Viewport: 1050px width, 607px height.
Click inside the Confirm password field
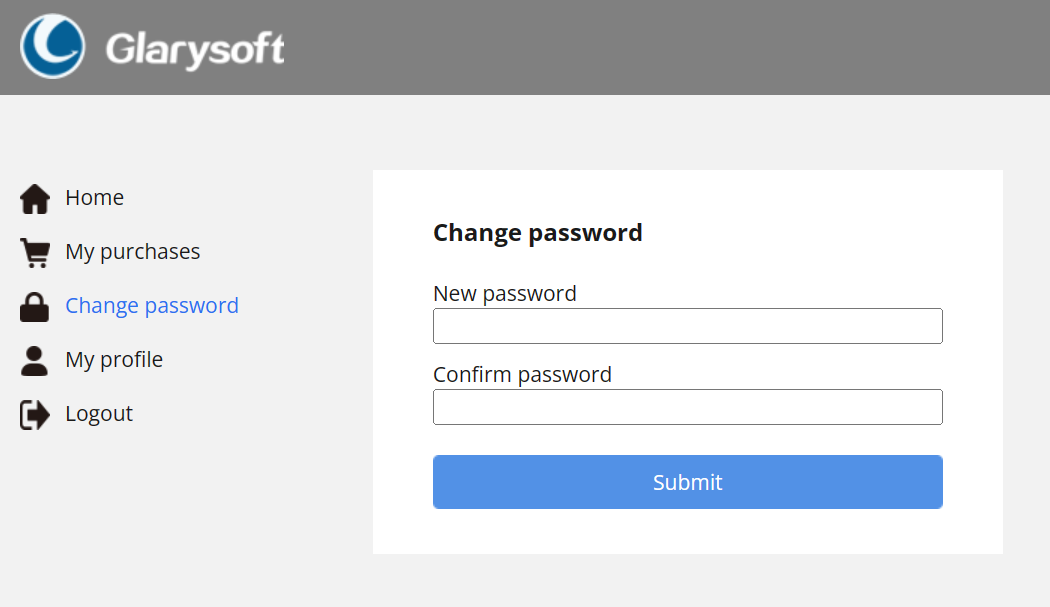pos(687,406)
